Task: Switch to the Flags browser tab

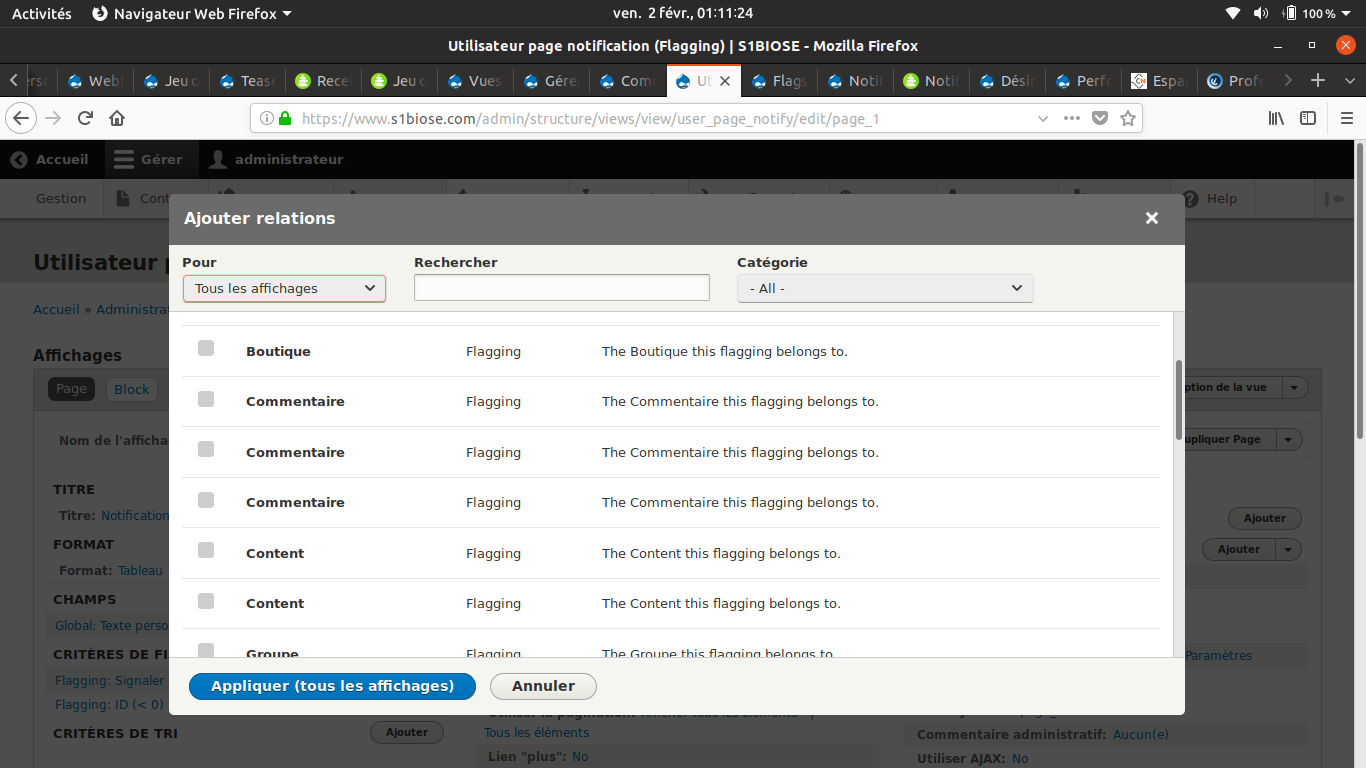Action: pos(778,82)
